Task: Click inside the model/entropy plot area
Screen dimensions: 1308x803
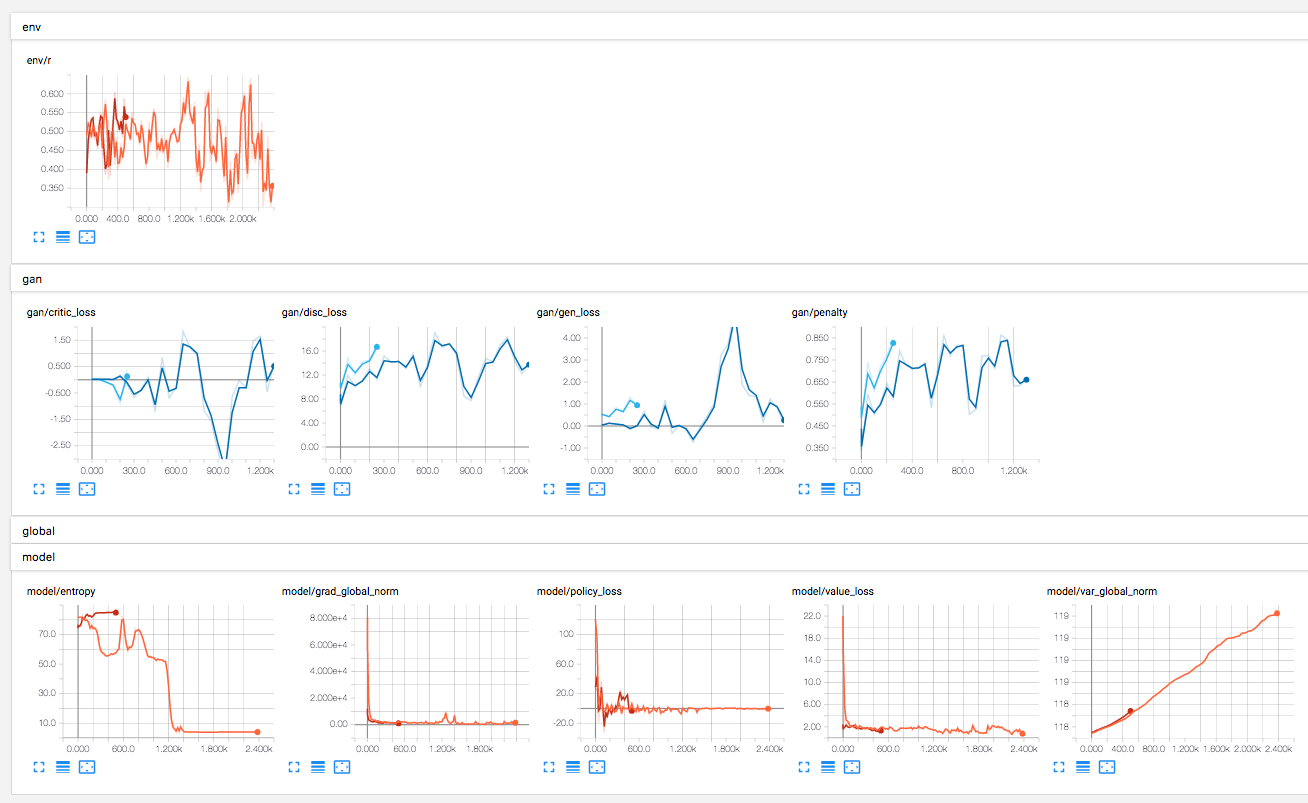Action: click(170, 671)
